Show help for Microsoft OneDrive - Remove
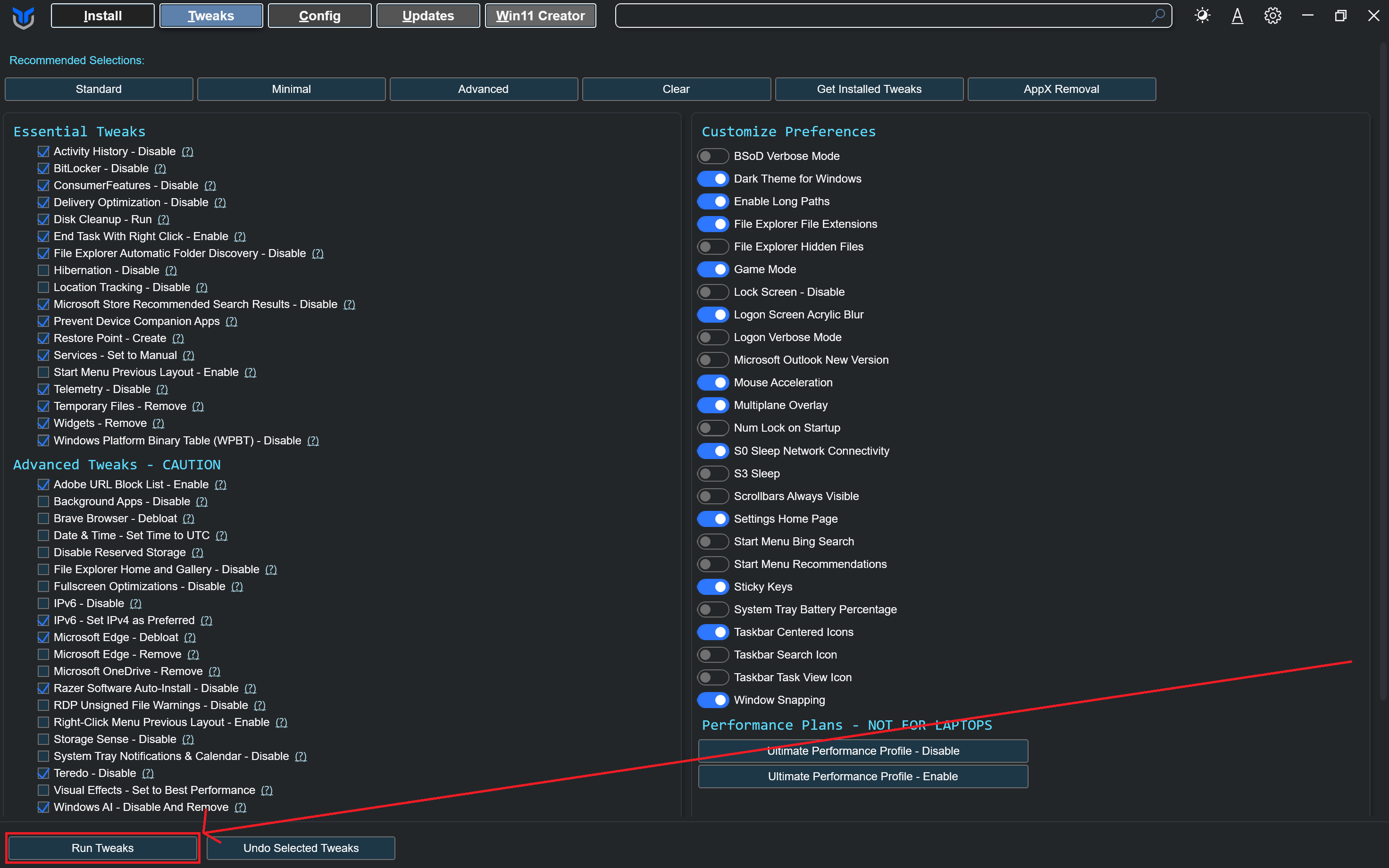1389x868 pixels. click(214, 672)
